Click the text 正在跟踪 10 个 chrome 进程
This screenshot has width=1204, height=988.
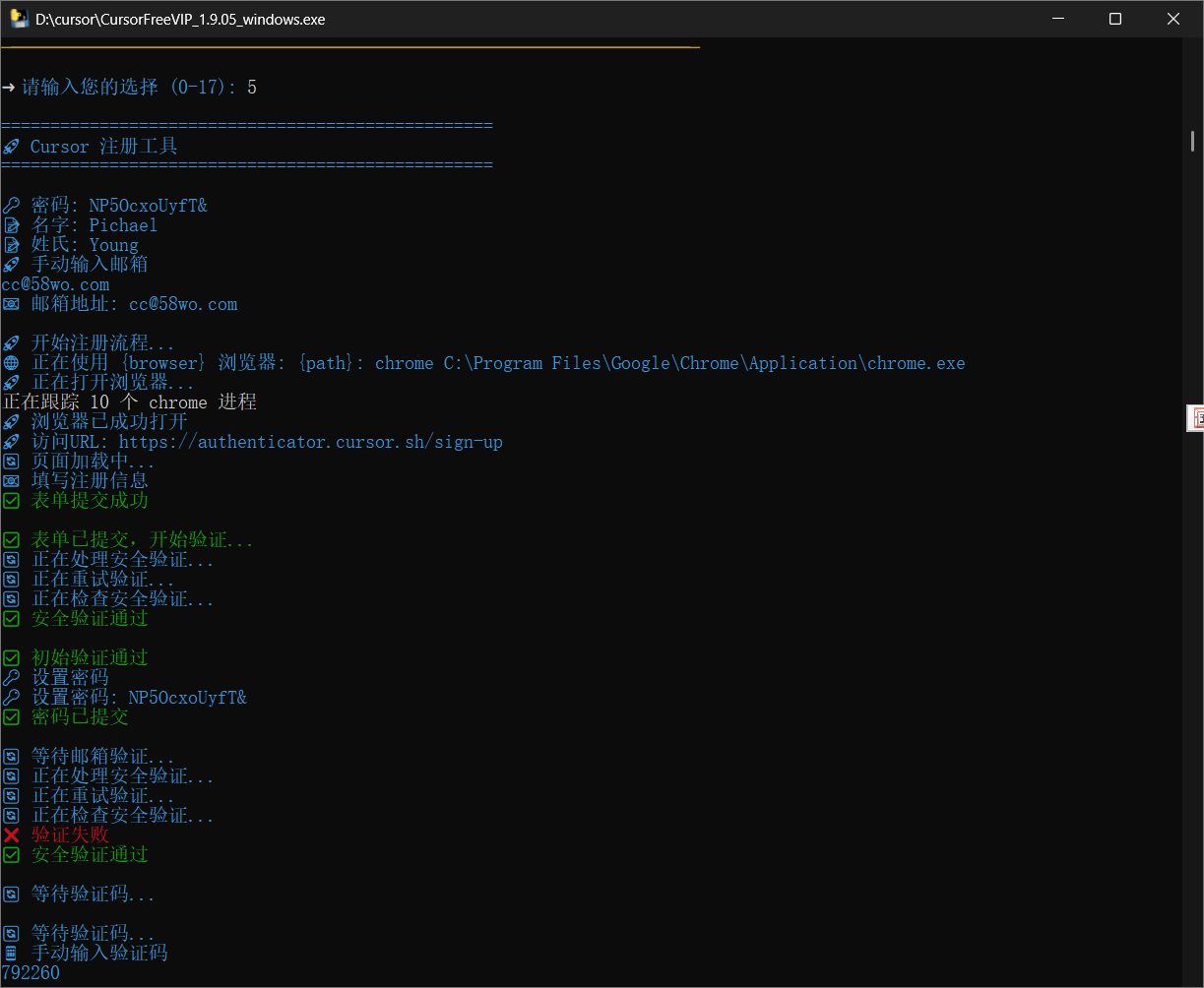point(129,402)
